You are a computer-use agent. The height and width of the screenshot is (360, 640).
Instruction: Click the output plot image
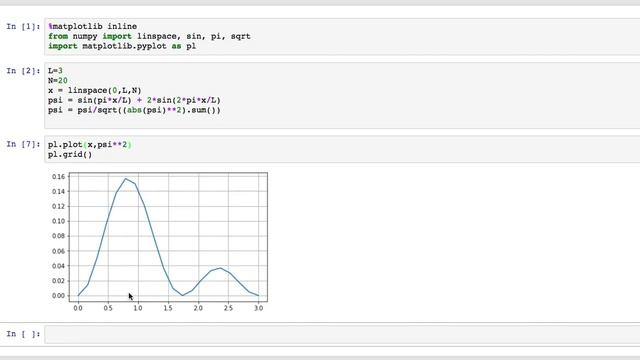click(x=159, y=242)
